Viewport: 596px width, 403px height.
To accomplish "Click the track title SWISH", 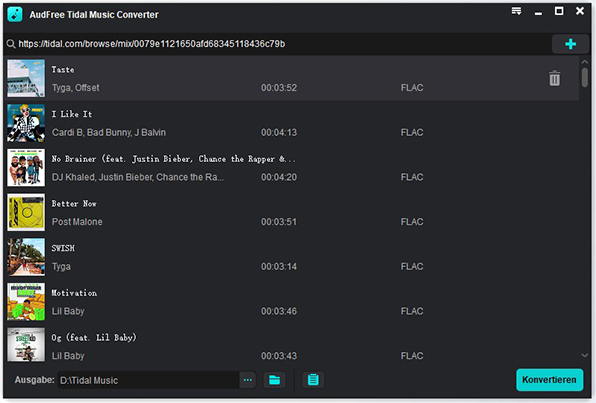I will click(63, 248).
